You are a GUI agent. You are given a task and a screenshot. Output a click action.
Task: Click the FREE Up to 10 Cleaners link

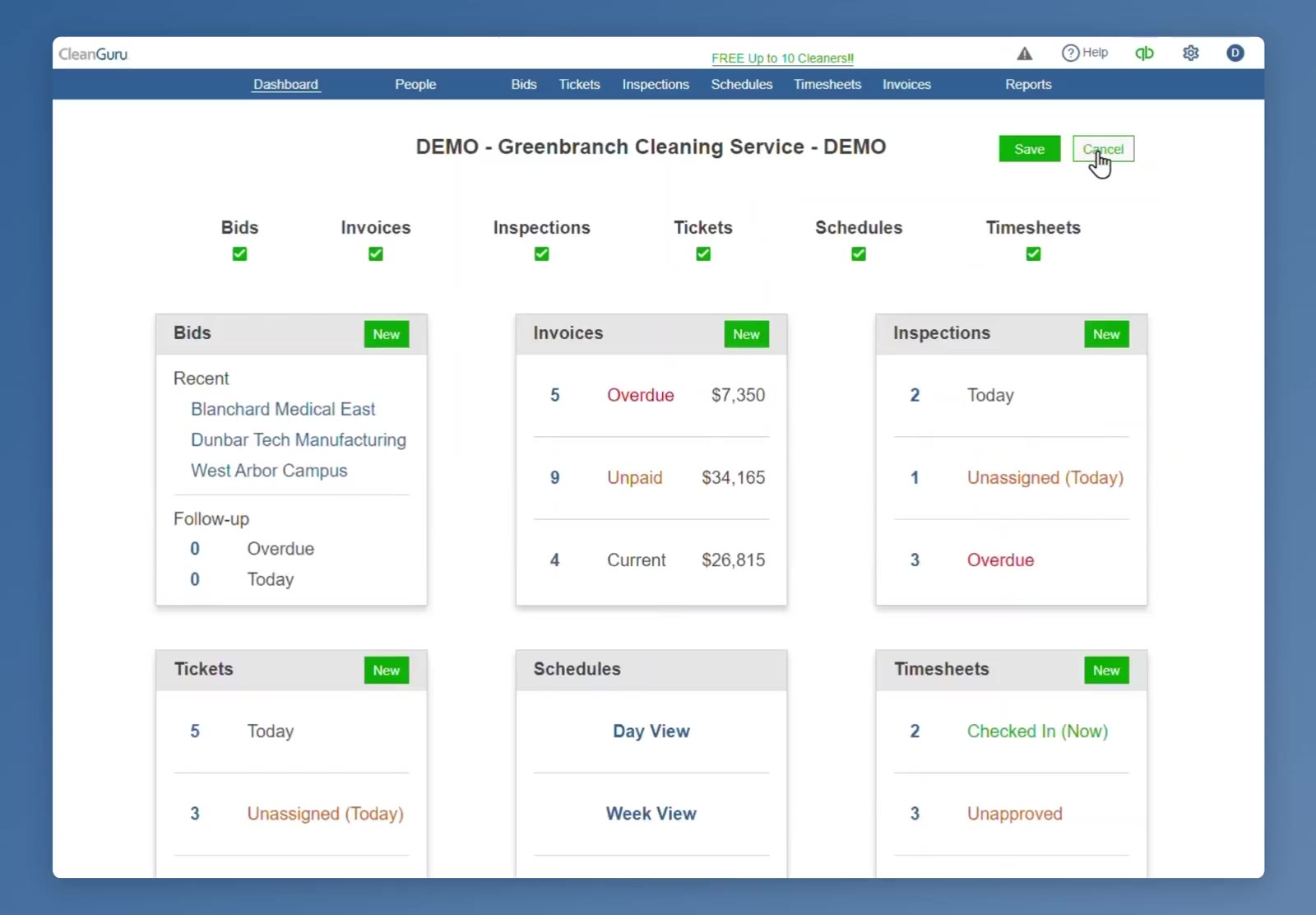point(782,58)
